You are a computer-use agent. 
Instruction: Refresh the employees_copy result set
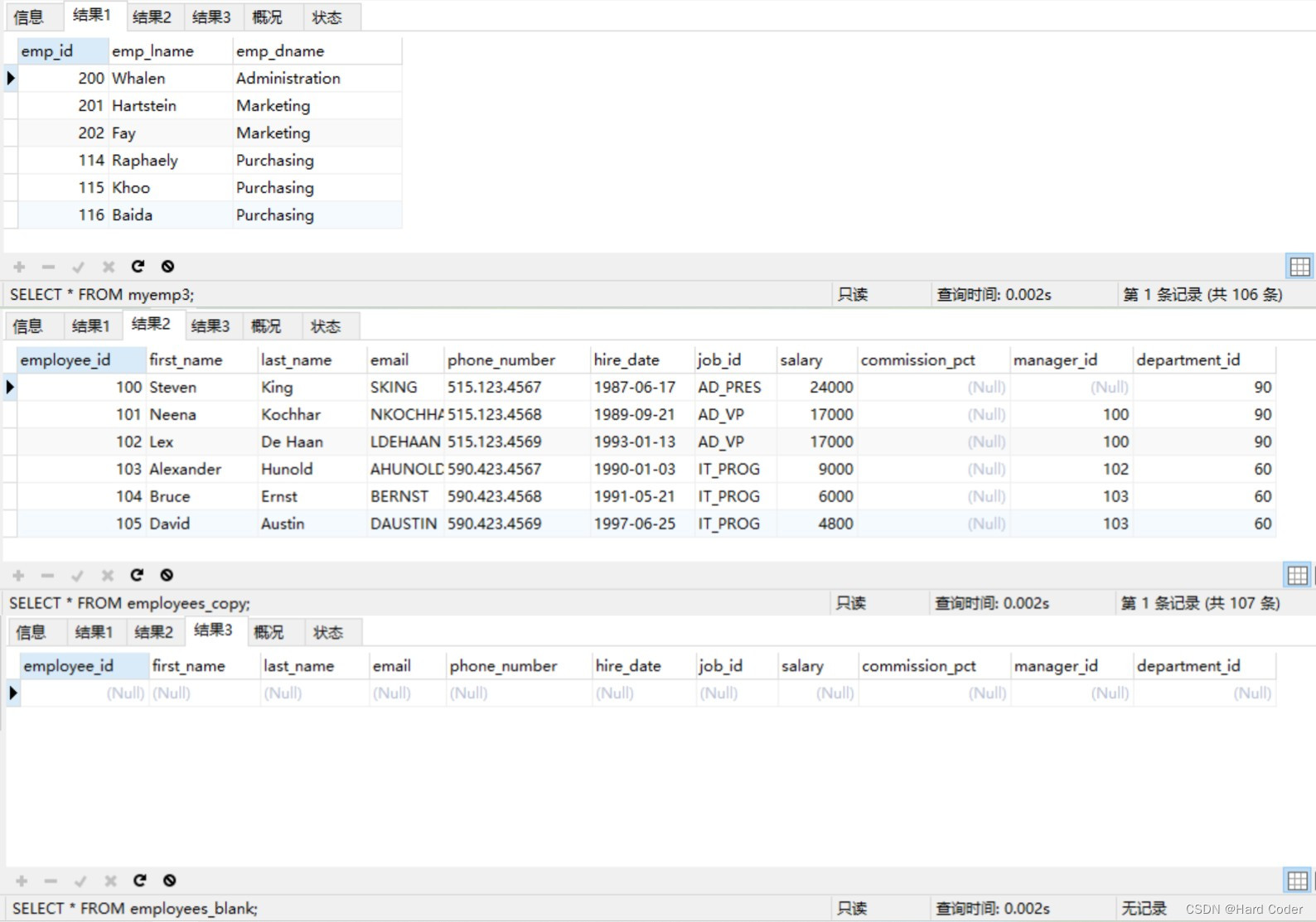pos(137,574)
